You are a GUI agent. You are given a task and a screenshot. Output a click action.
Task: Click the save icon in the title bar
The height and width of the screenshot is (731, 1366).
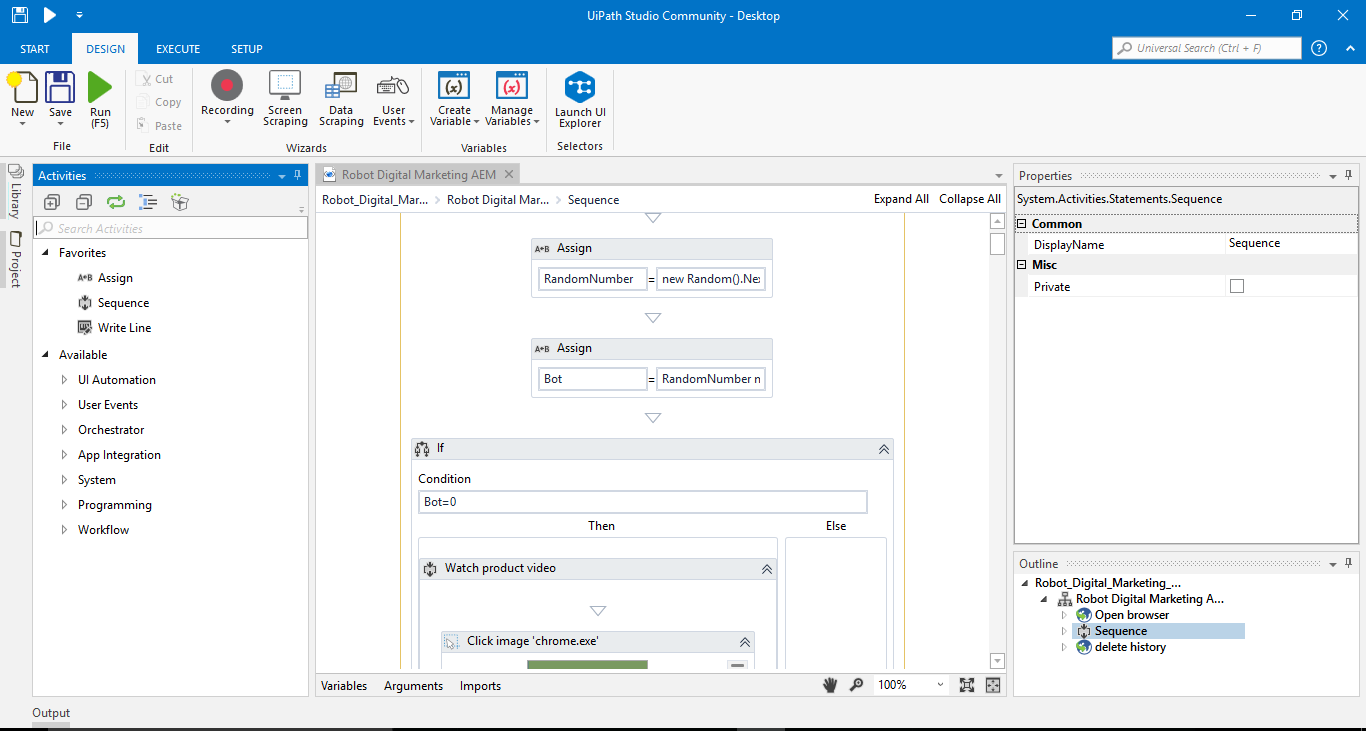coord(20,15)
